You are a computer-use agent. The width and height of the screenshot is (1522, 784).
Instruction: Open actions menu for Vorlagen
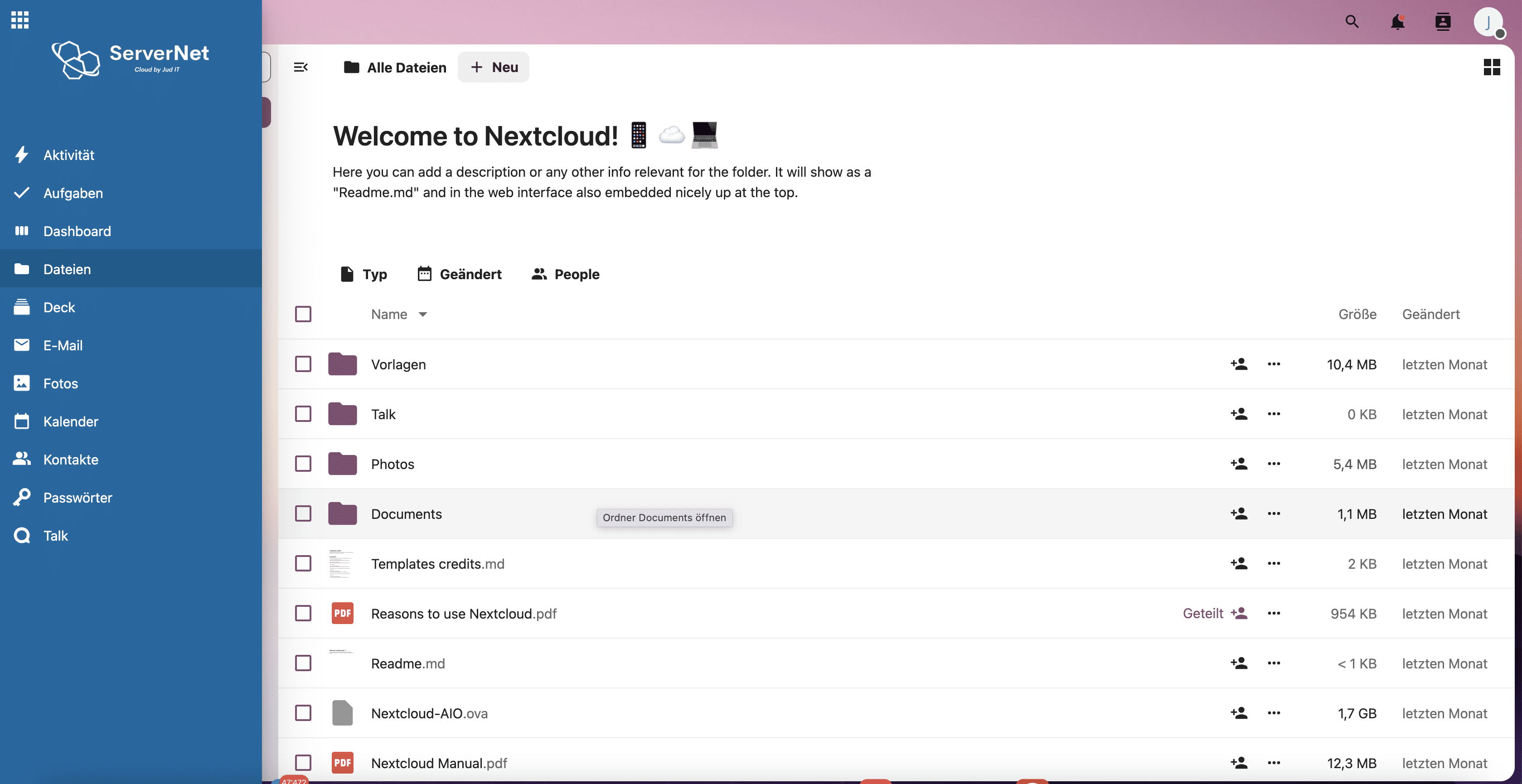(1274, 364)
